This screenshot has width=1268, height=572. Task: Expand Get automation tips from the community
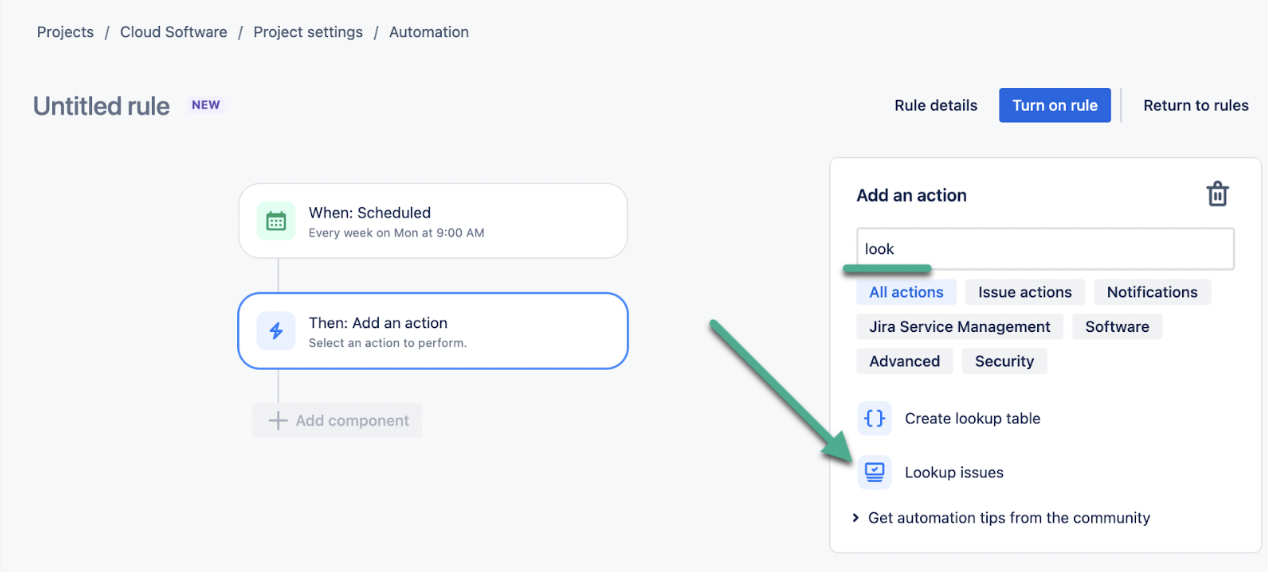tap(1002, 518)
